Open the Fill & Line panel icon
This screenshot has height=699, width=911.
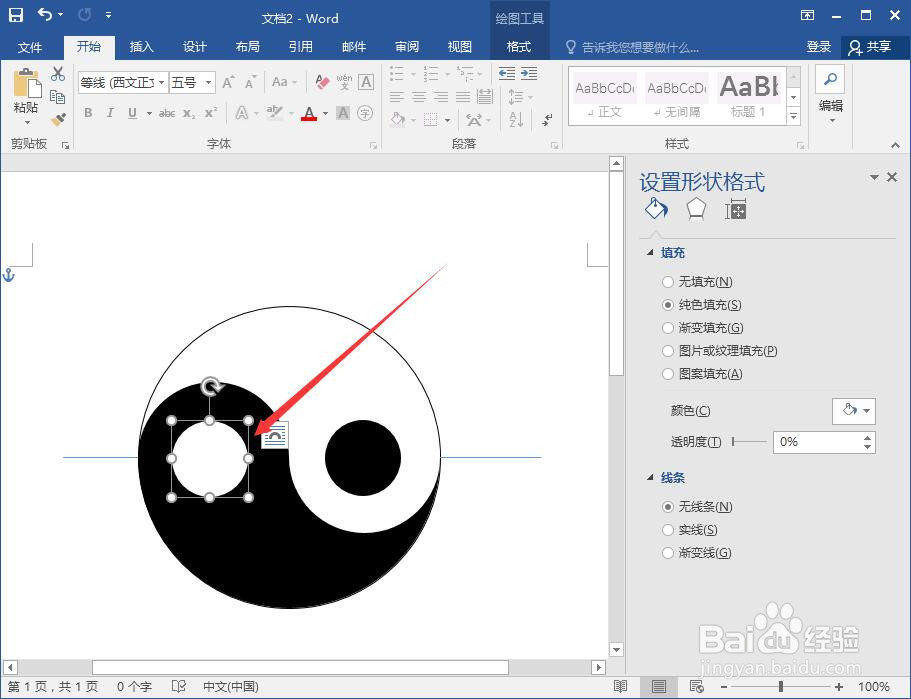656,209
